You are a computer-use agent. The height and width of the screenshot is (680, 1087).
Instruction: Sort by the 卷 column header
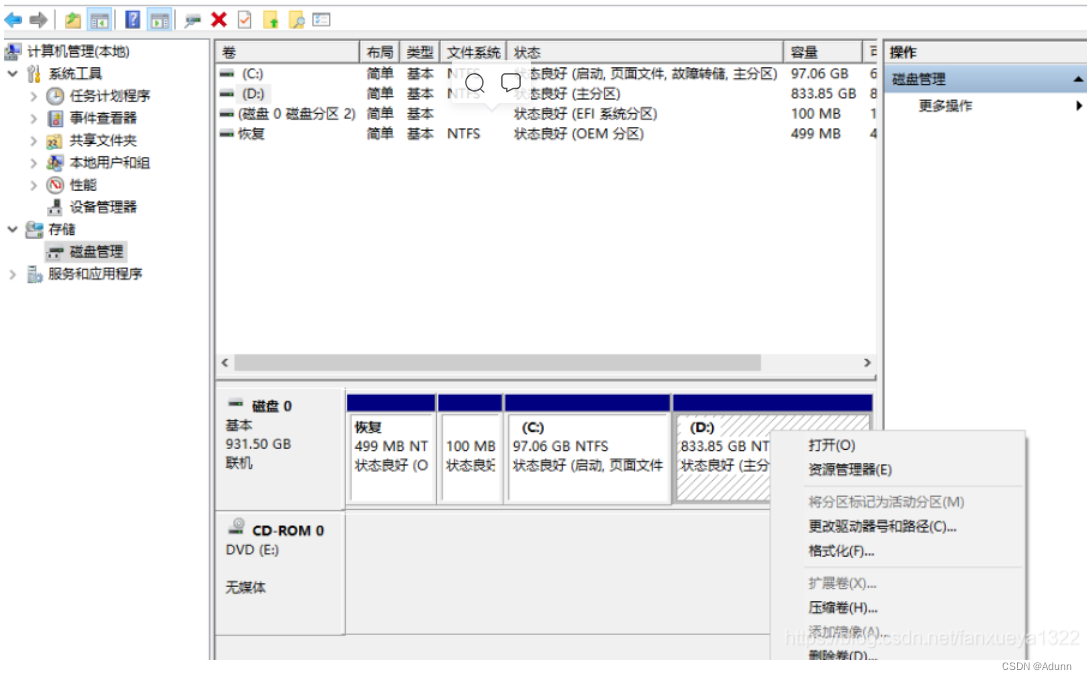tap(287, 52)
